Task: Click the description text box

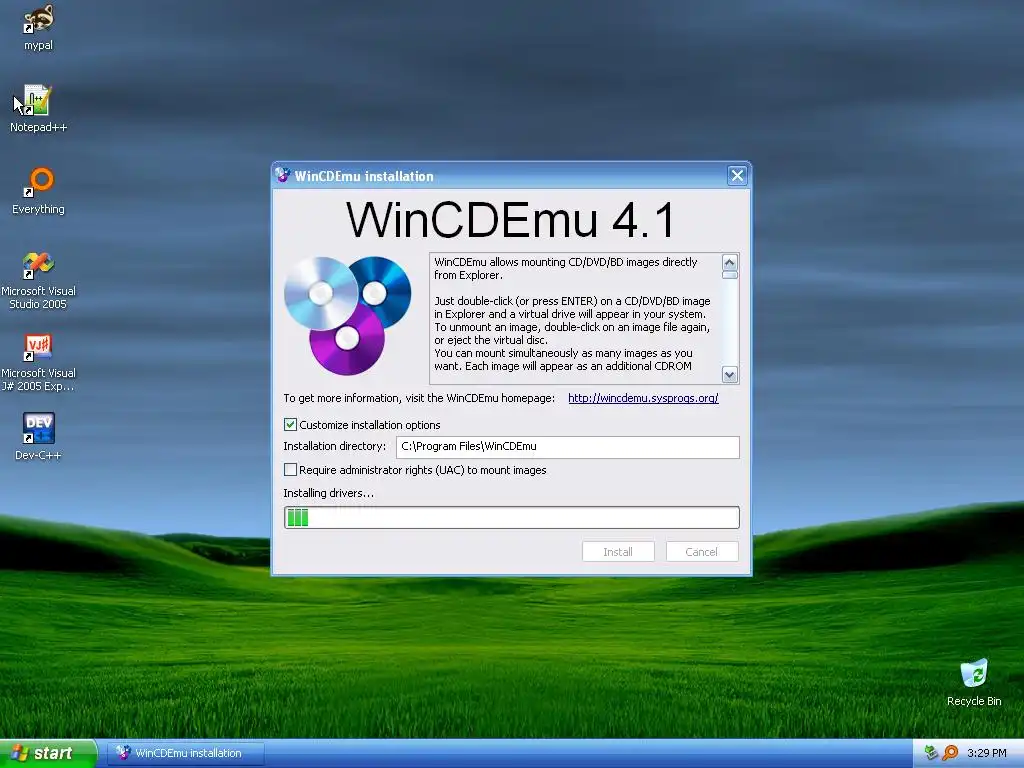Action: click(x=576, y=318)
